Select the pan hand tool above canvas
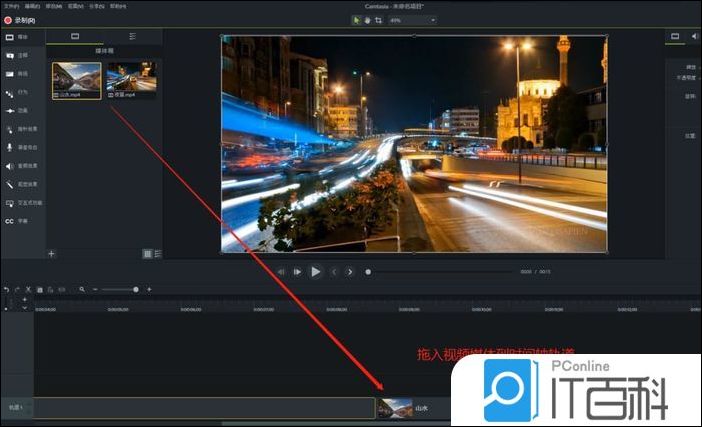 pyautogui.click(x=367, y=19)
